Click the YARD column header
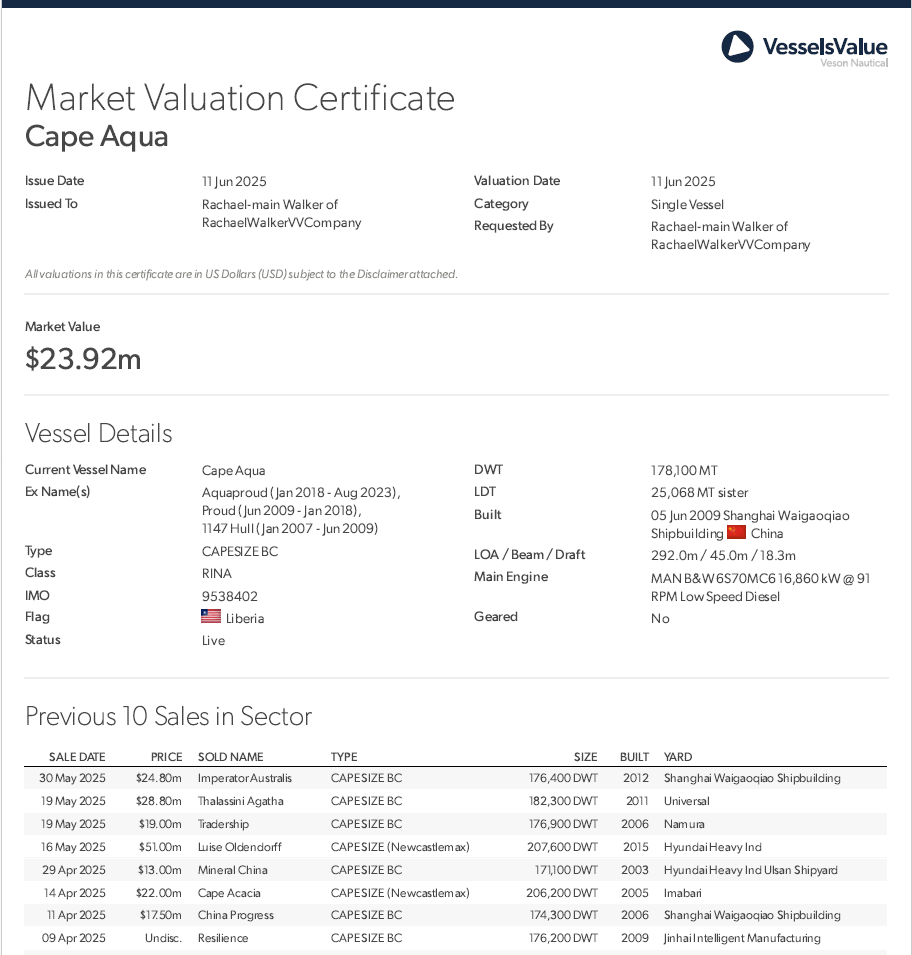This screenshot has width=912, height=955. pos(678,757)
